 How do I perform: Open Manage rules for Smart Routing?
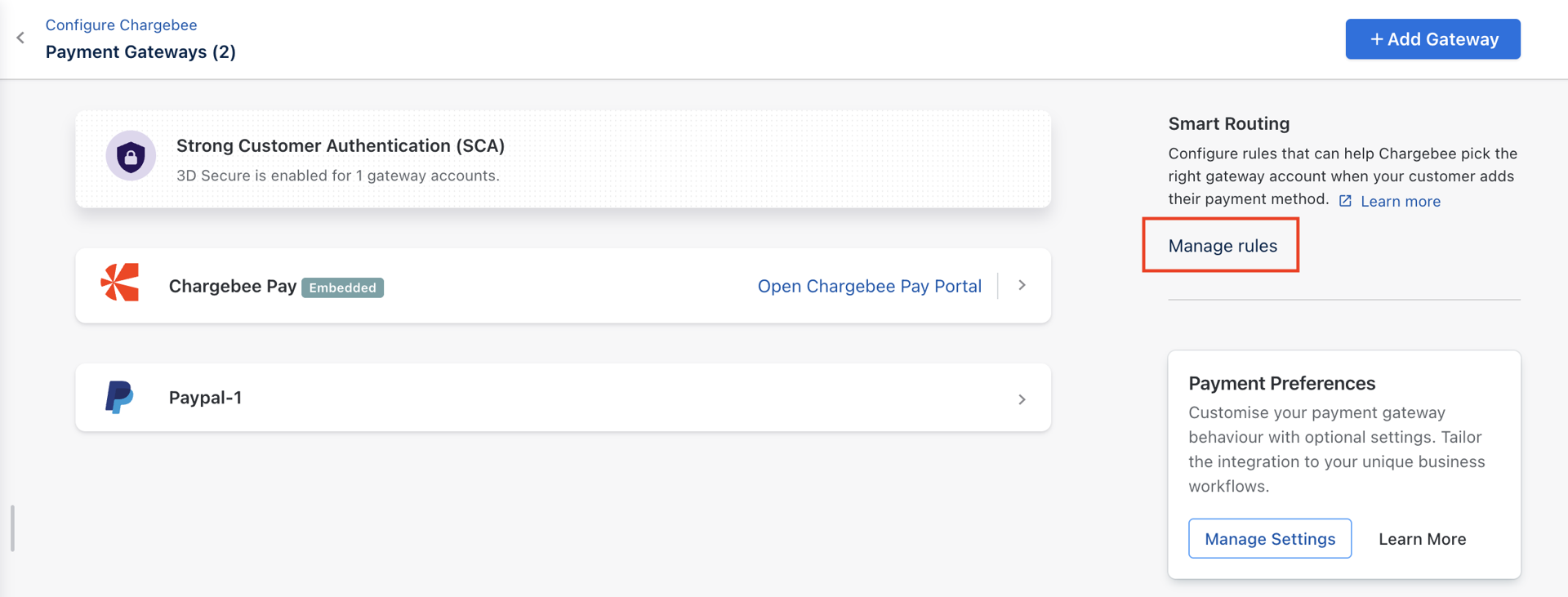(1223, 246)
